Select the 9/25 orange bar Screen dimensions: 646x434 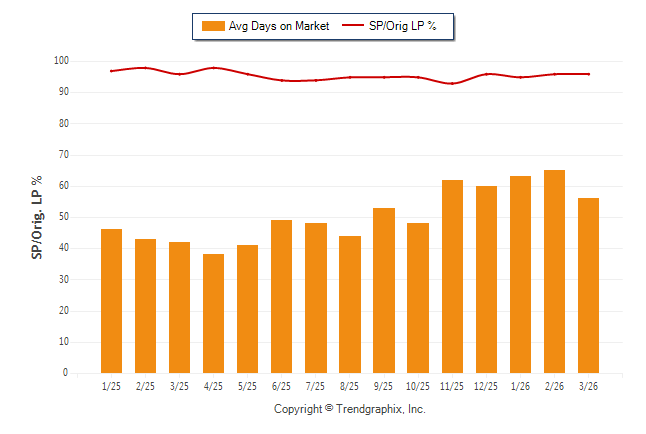coord(384,290)
